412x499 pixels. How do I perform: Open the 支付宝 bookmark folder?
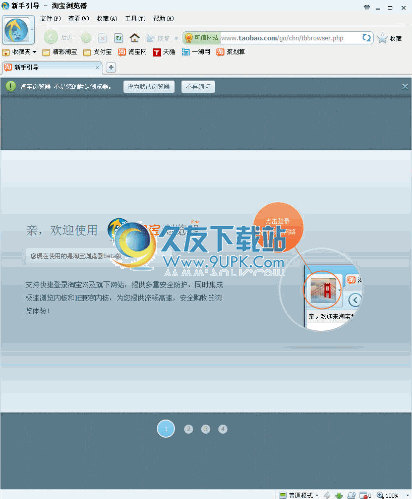97,52
